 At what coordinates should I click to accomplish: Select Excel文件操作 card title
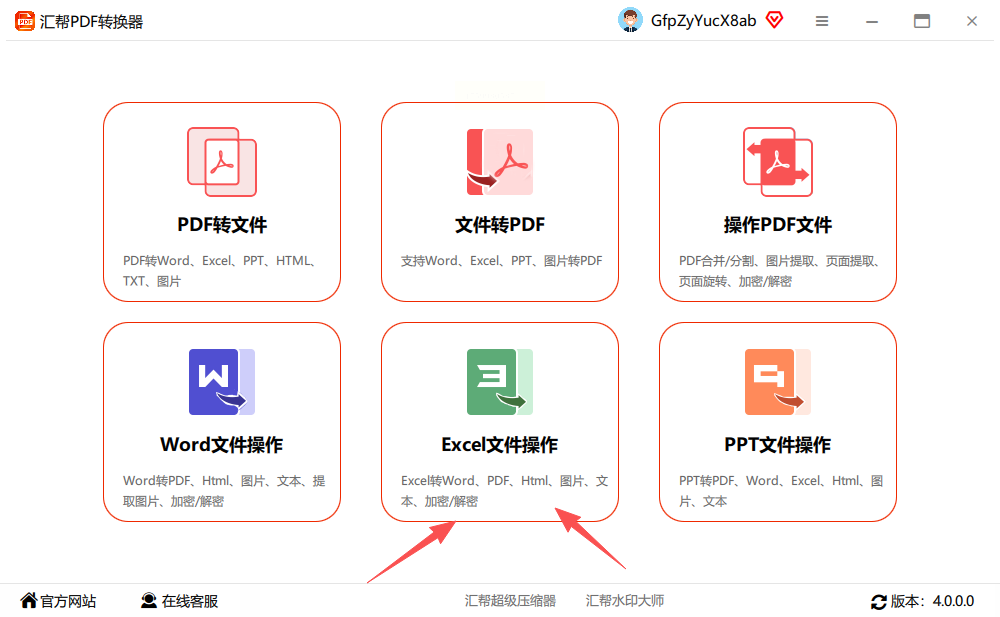coord(499,445)
